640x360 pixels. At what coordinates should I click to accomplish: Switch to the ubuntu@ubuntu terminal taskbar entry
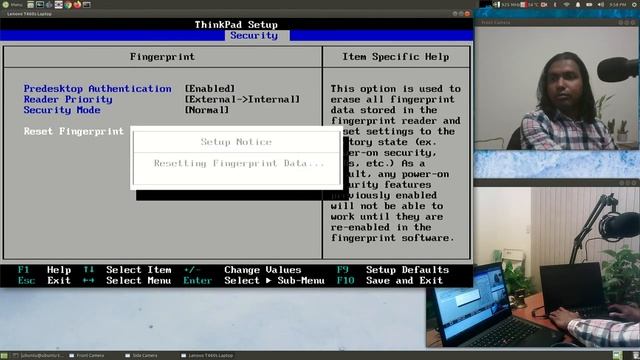click(x=38, y=356)
